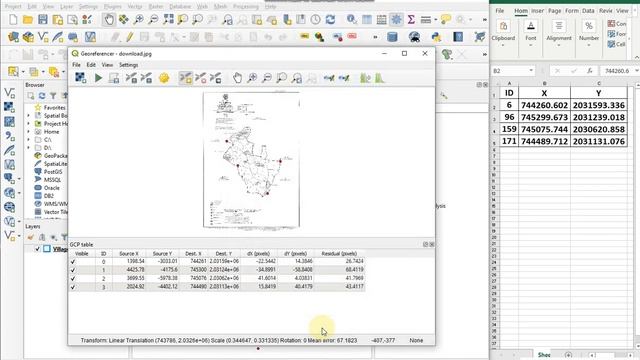The width and height of the screenshot is (640, 360).
Task: Open raster in the Georeferencer toolbar
Action: pyautogui.click(x=80, y=78)
